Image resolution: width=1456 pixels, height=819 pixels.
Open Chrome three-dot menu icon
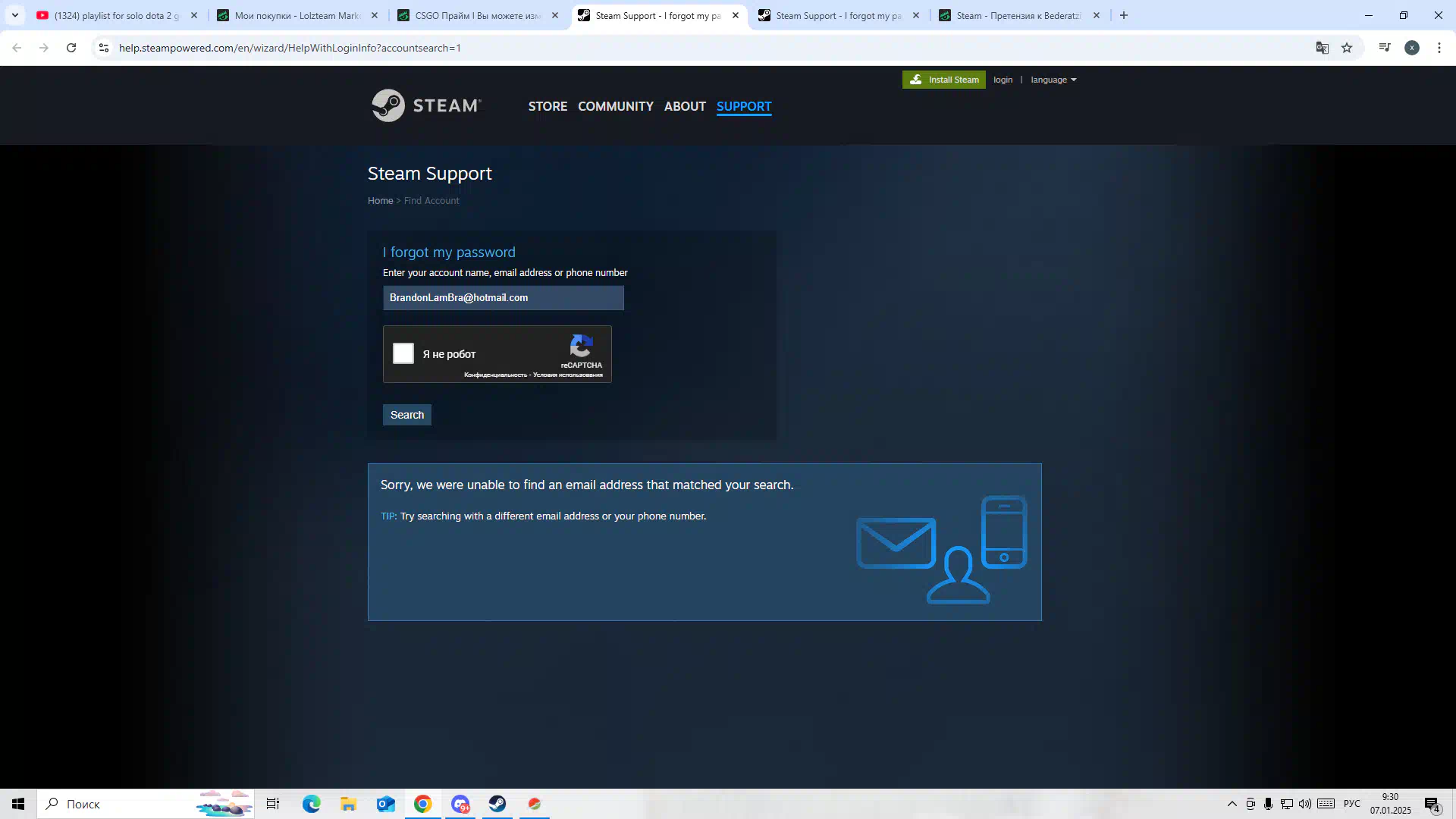point(1439,48)
